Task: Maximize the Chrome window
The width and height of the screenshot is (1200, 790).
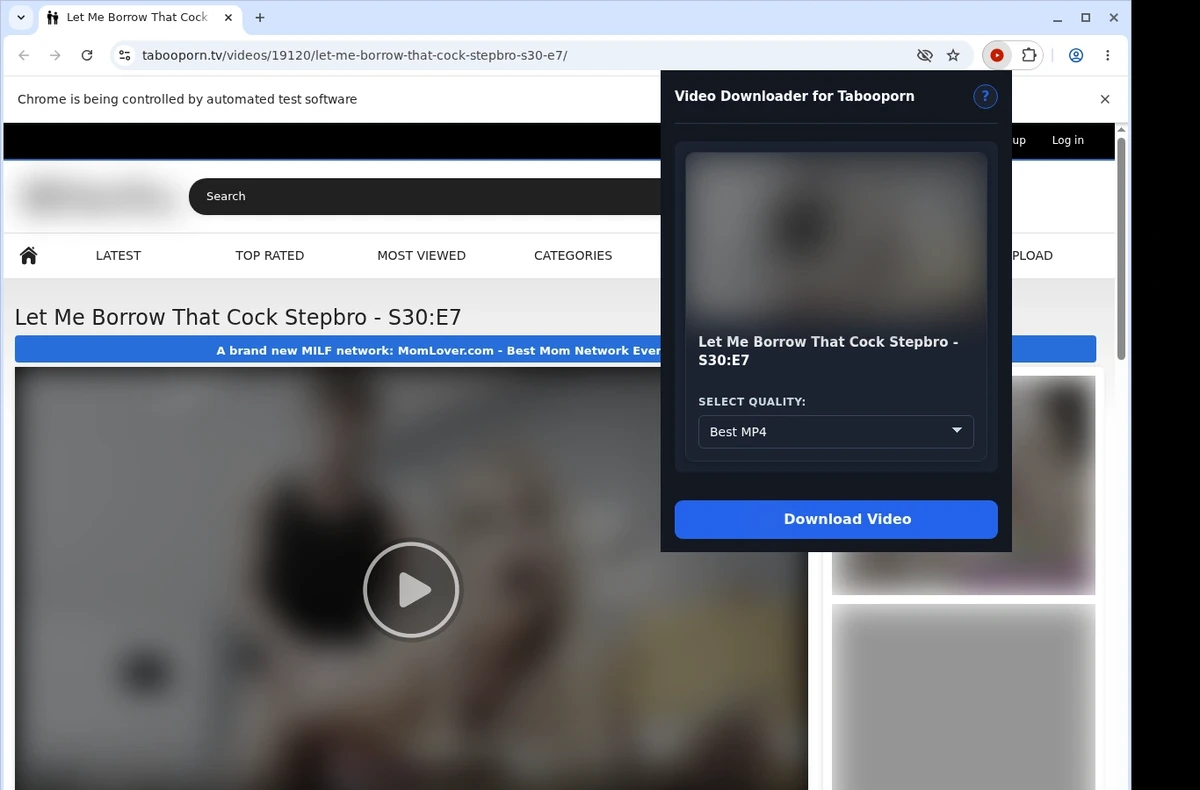Action: pos(1086,18)
